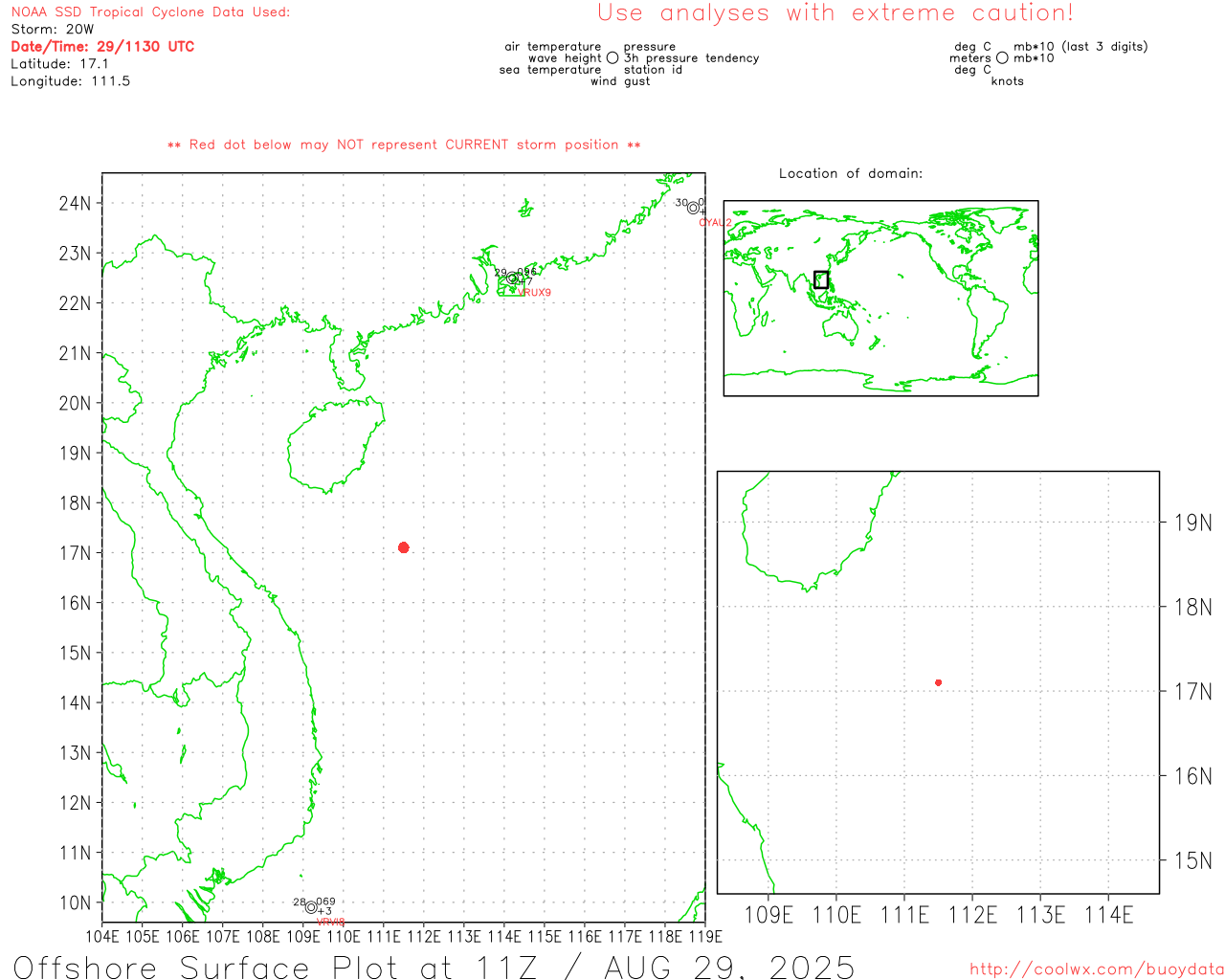Click the 17N label on inset map
The width and height of the screenshot is (1225, 980).
(1192, 691)
